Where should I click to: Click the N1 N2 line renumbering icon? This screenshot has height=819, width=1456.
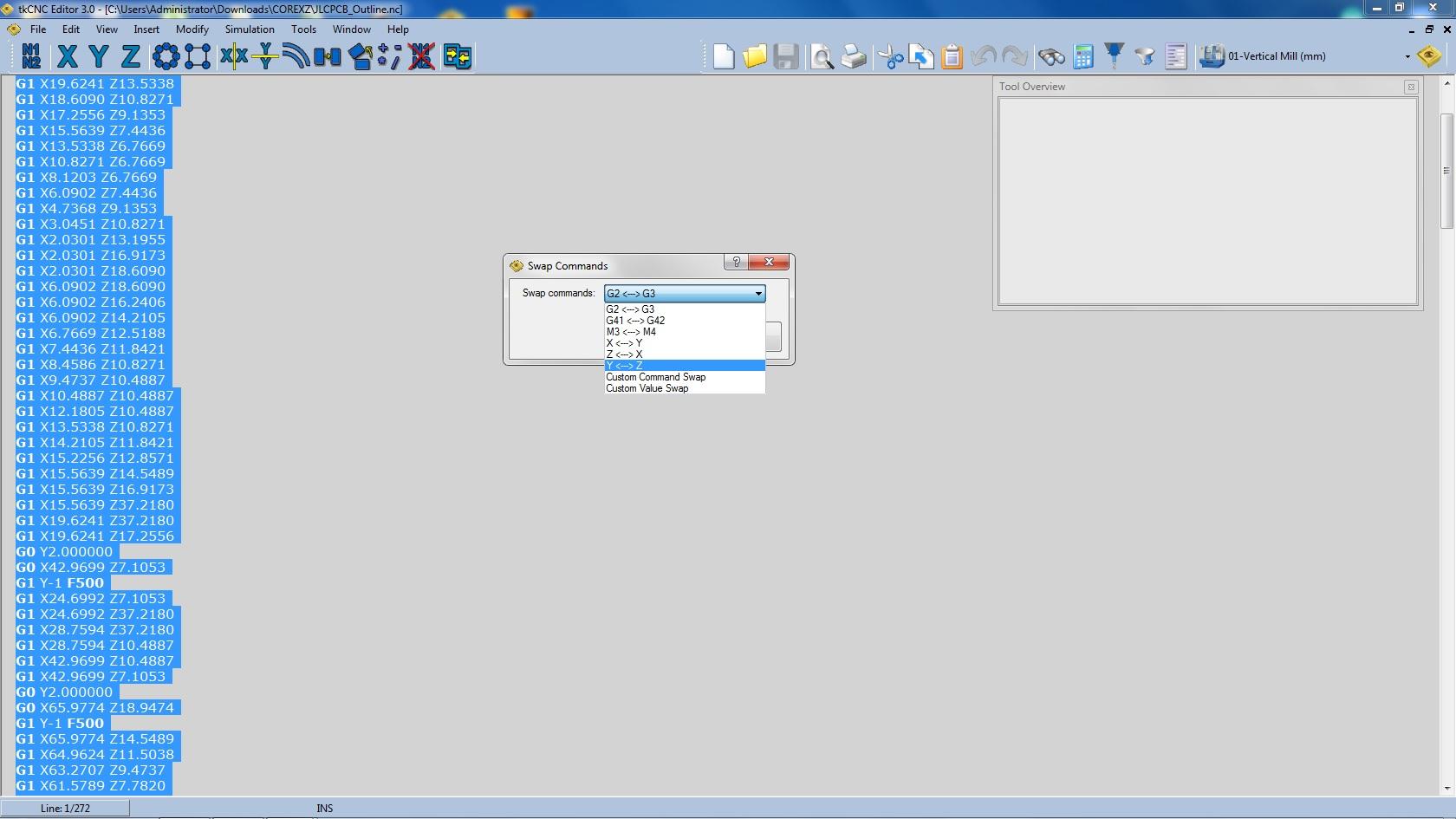click(x=31, y=56)
